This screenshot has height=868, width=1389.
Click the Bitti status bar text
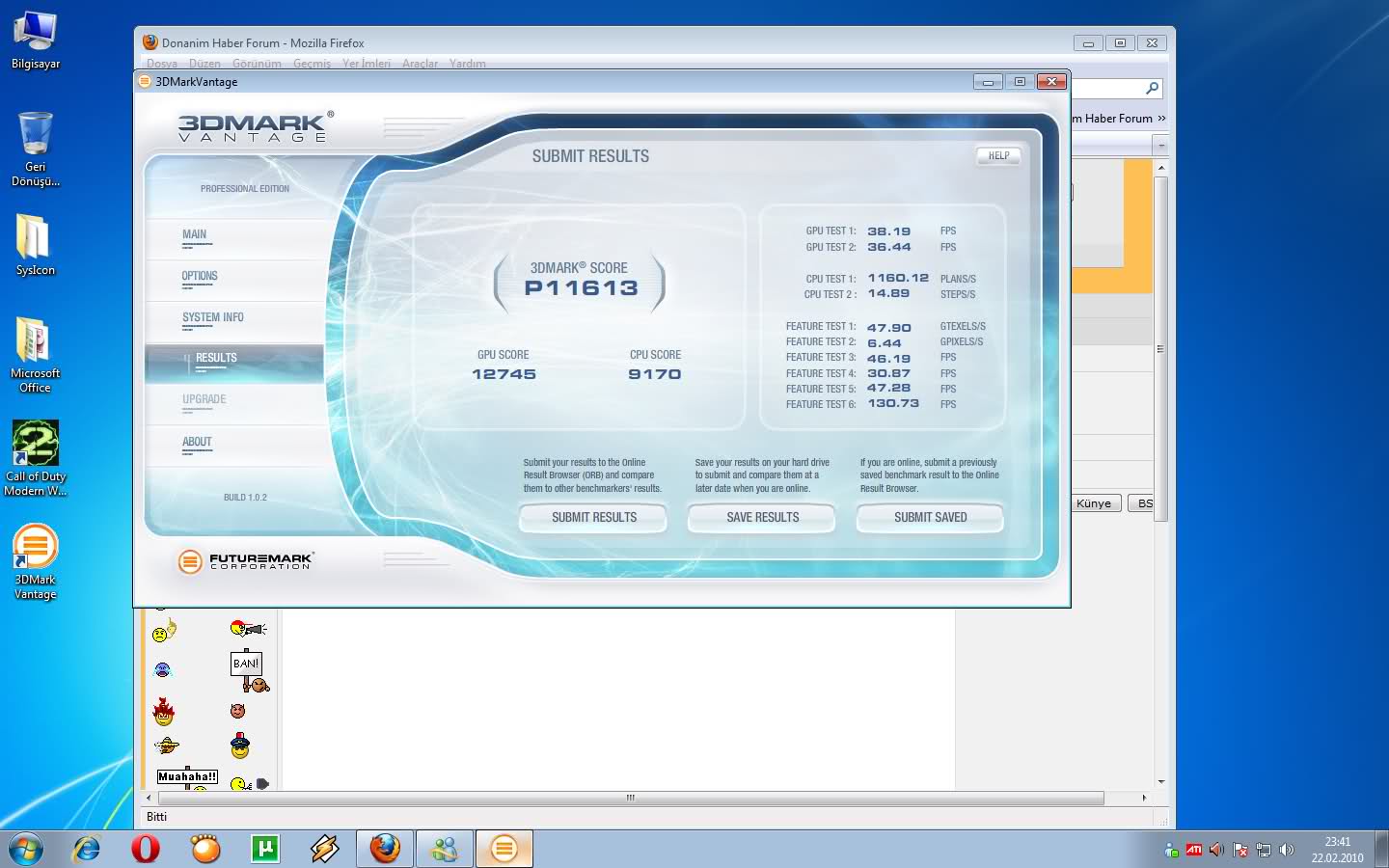(x=156, y=817)
